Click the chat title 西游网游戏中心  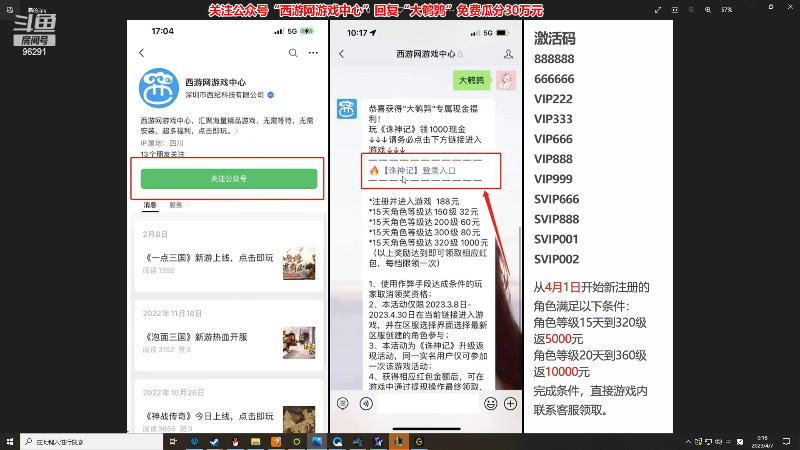tap(426, 54)
